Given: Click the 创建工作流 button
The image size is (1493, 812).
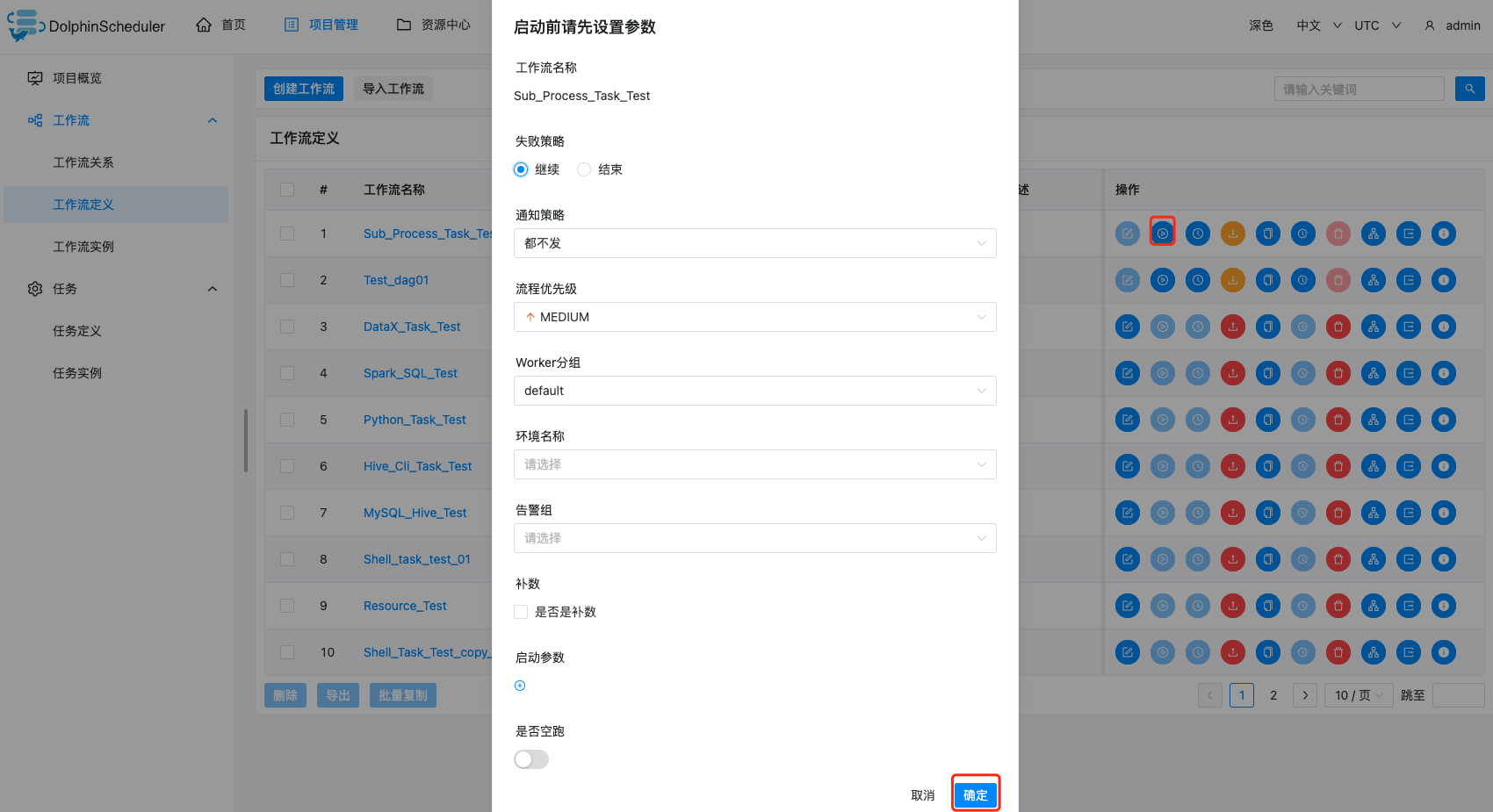Looking at the screenshot, I should [304, 89].
